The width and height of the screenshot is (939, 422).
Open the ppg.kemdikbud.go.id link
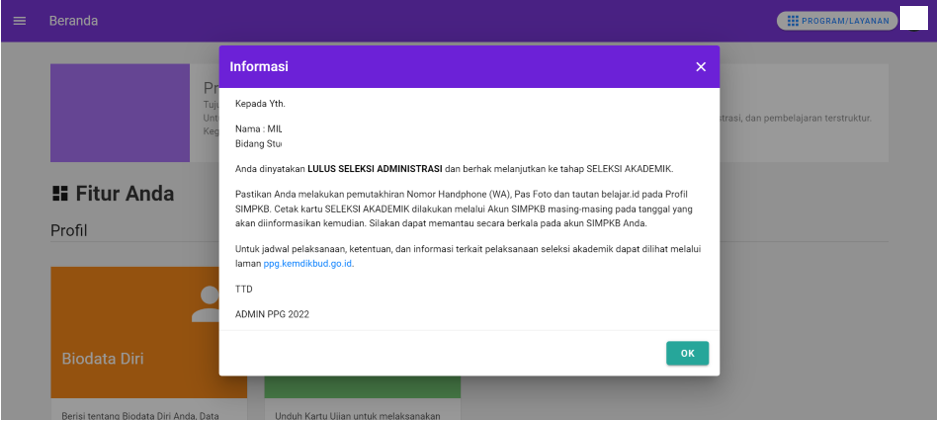(x=308, y=264)
